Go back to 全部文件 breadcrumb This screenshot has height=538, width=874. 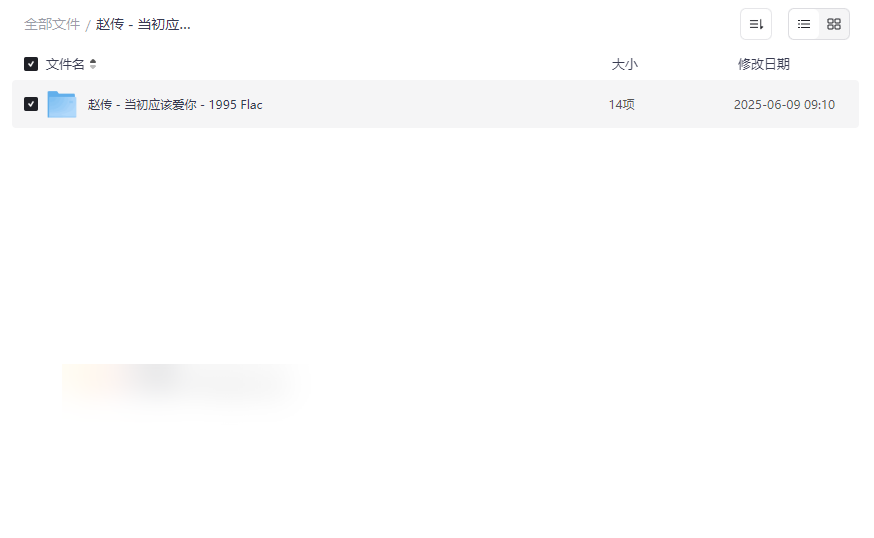(52, 25)
